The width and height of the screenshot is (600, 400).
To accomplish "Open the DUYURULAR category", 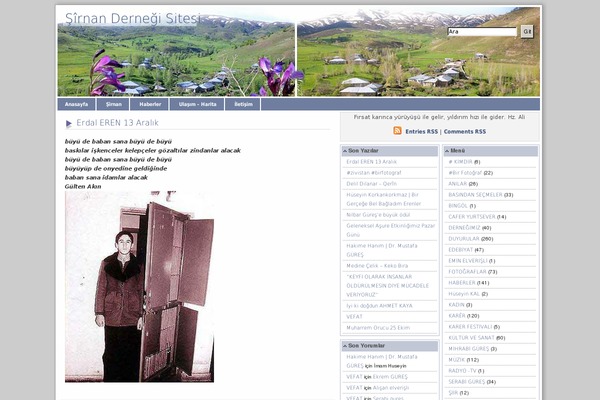I will tap(464, 239).
